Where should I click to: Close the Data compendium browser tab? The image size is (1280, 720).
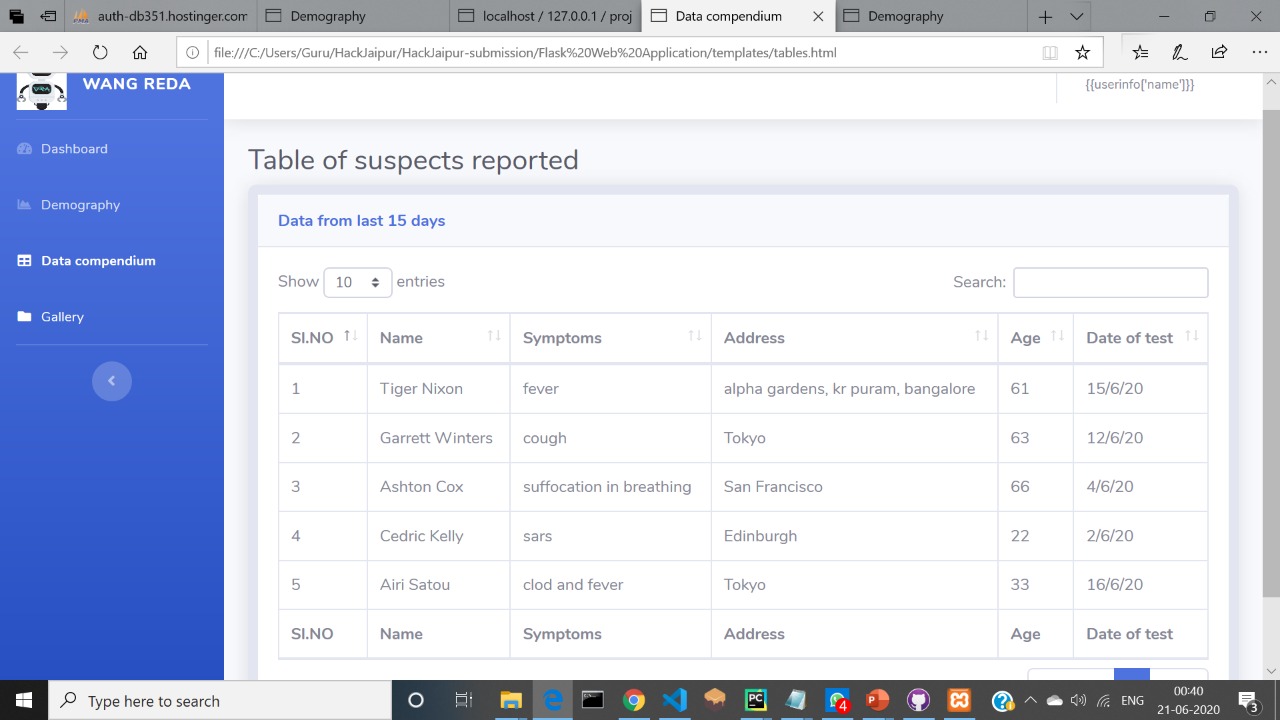(819, 17)
